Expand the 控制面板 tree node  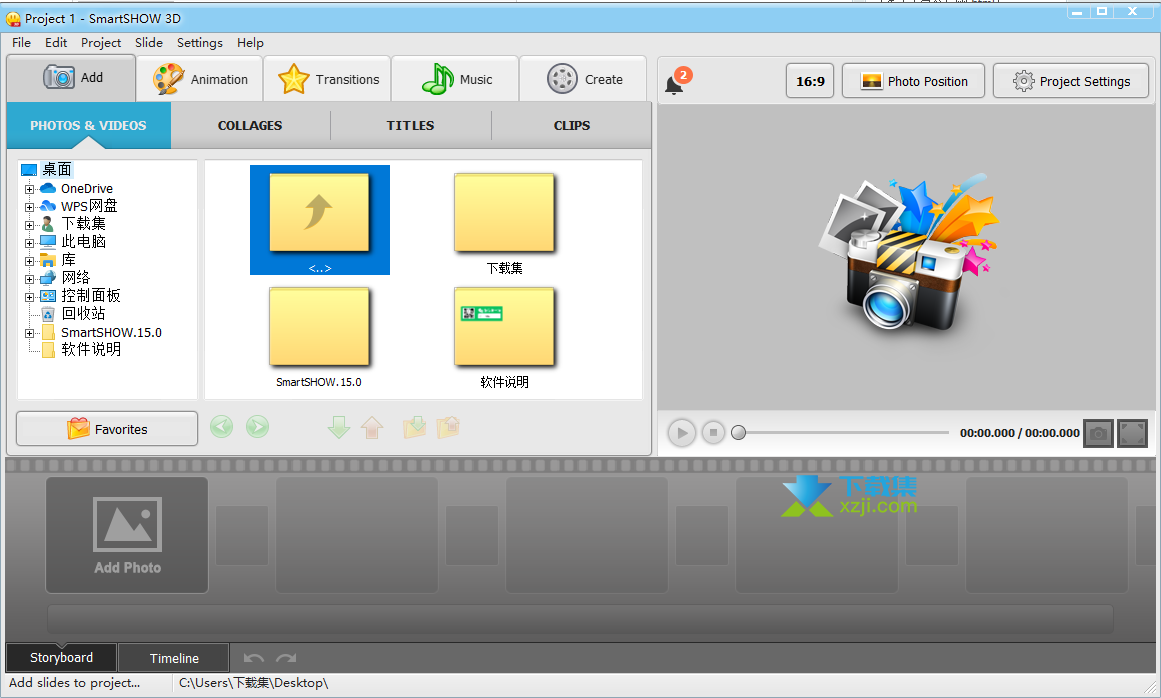point(30,297)
